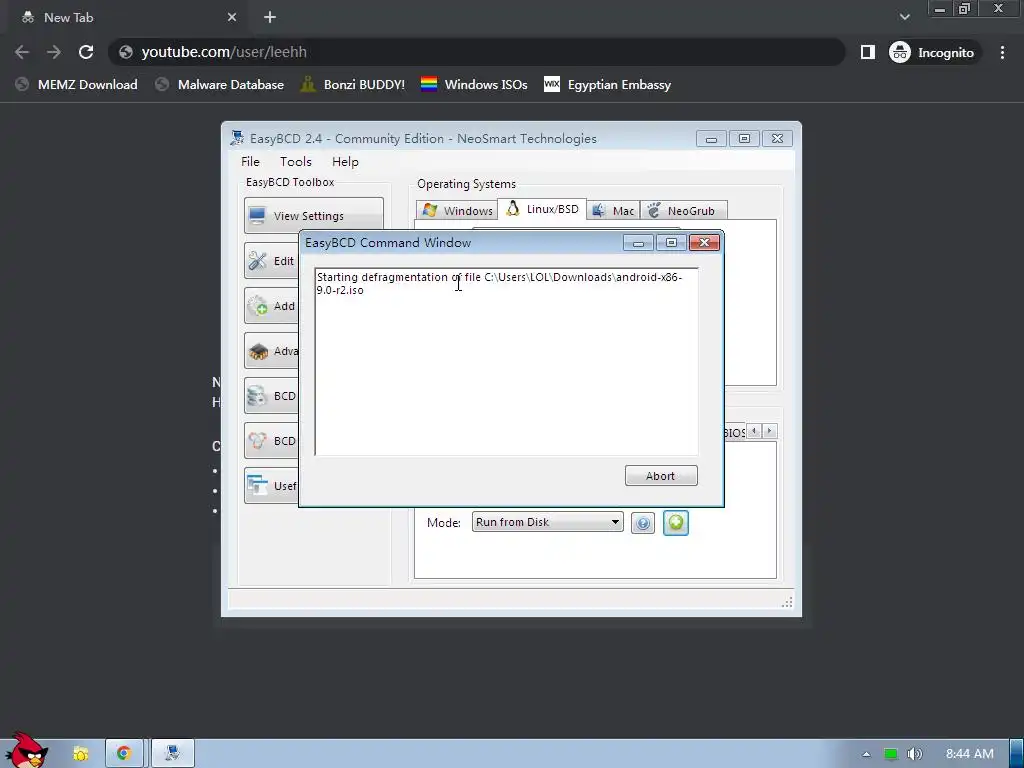The height and width of the screenshot is (768, 1024).
Task: Open a new Chrome tab
Action: [270, 18]
